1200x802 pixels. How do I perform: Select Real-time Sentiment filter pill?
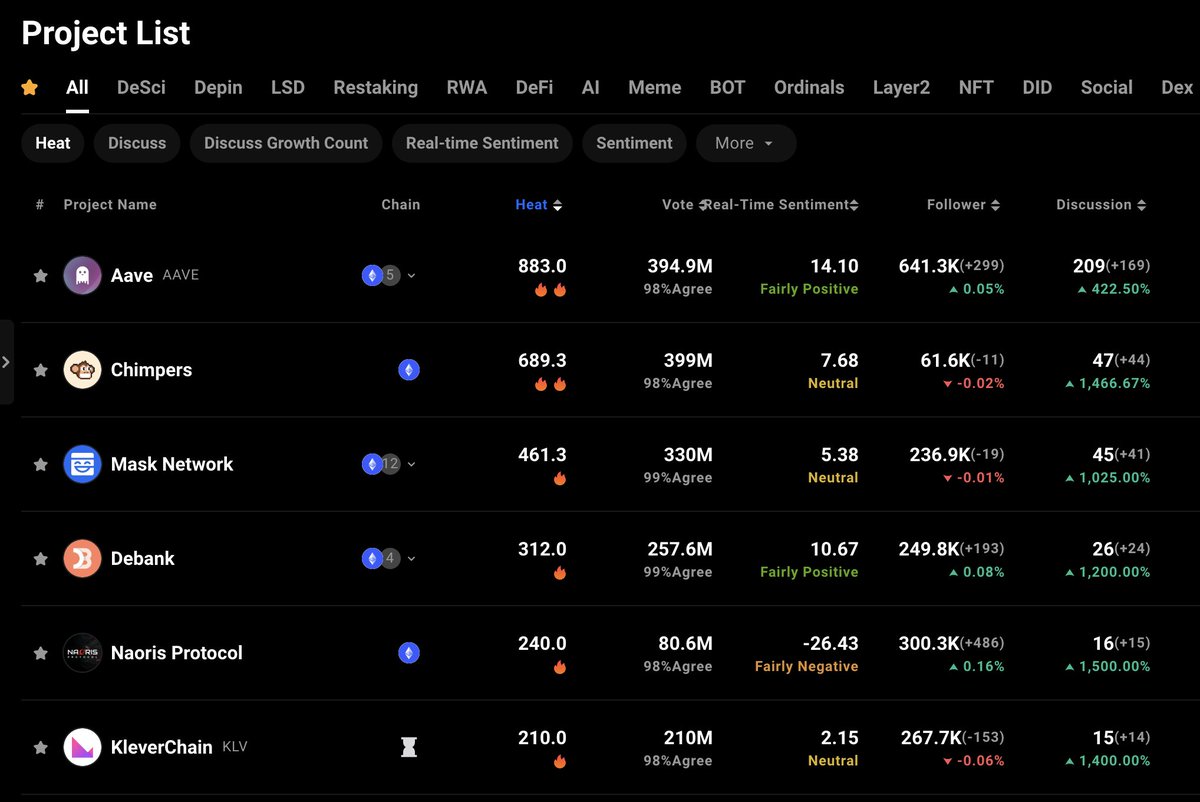point(482,143)
